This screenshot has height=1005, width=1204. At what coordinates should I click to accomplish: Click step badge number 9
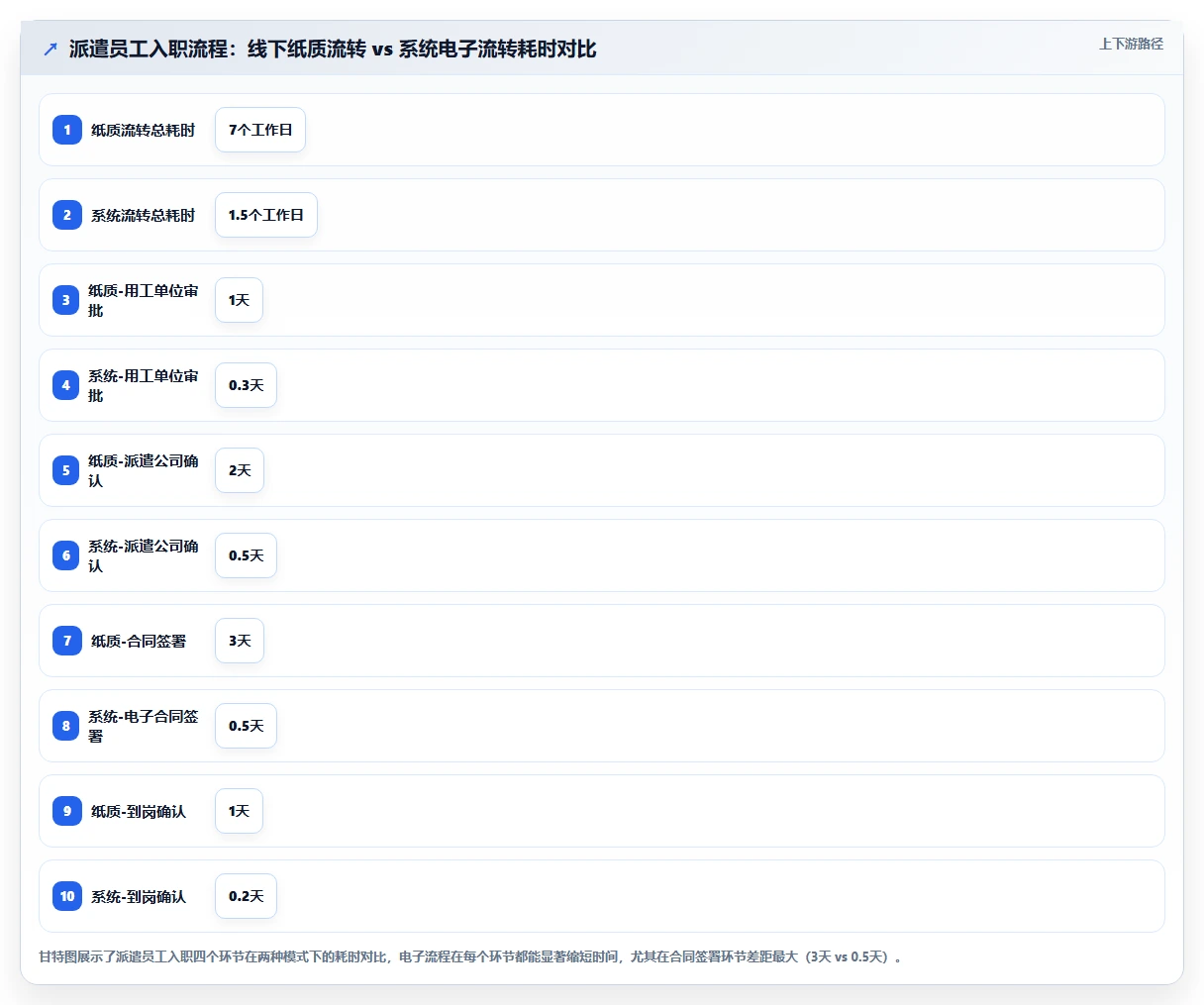67,811
